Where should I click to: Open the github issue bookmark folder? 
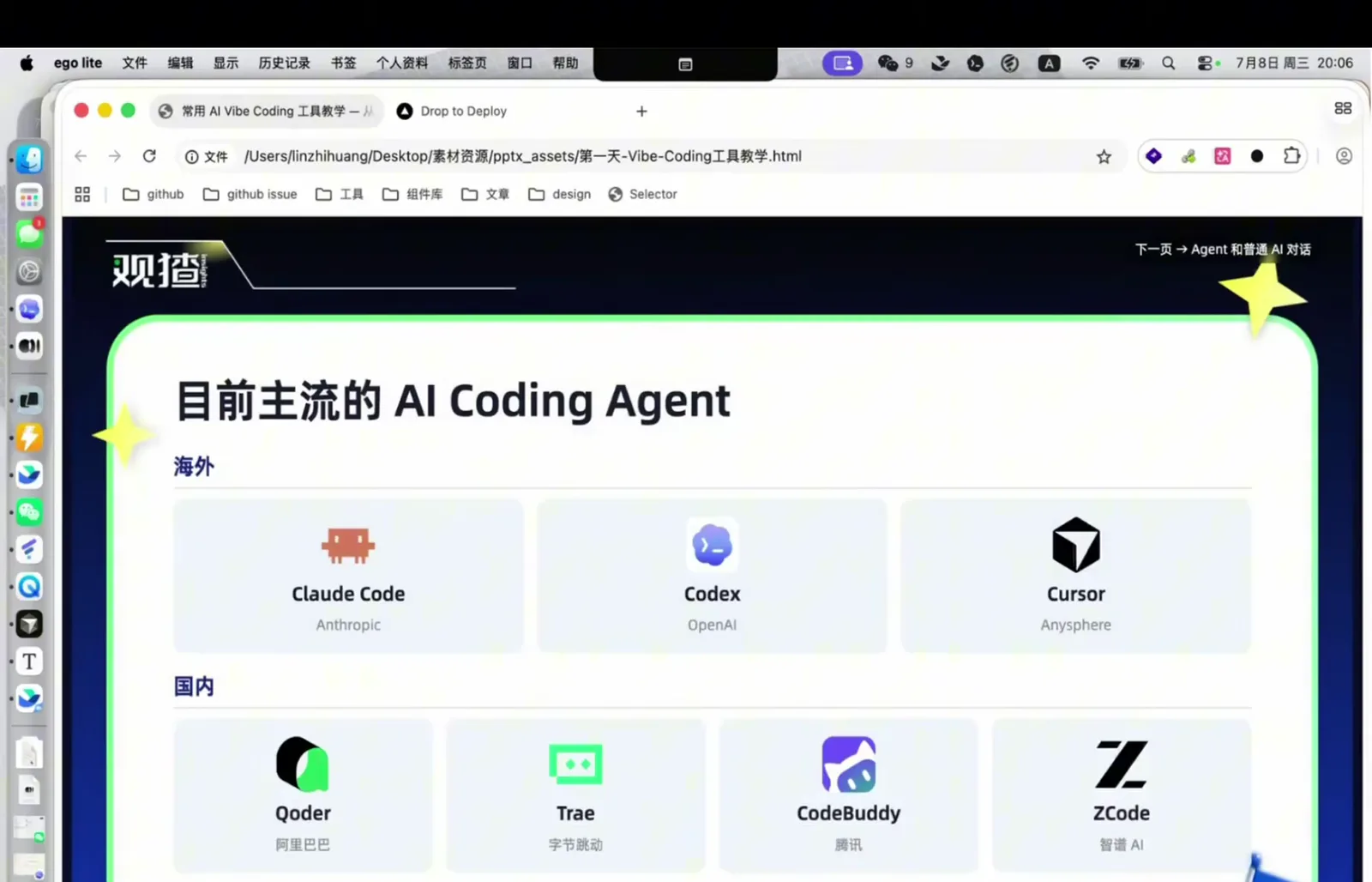250,195
